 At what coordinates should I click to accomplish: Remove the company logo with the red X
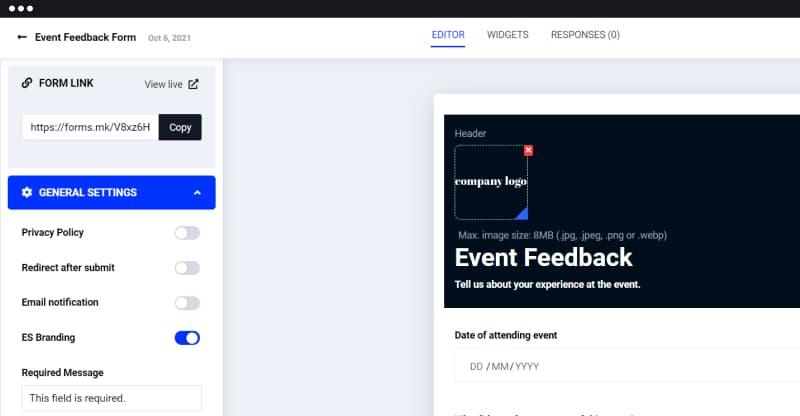coord(529,150)
